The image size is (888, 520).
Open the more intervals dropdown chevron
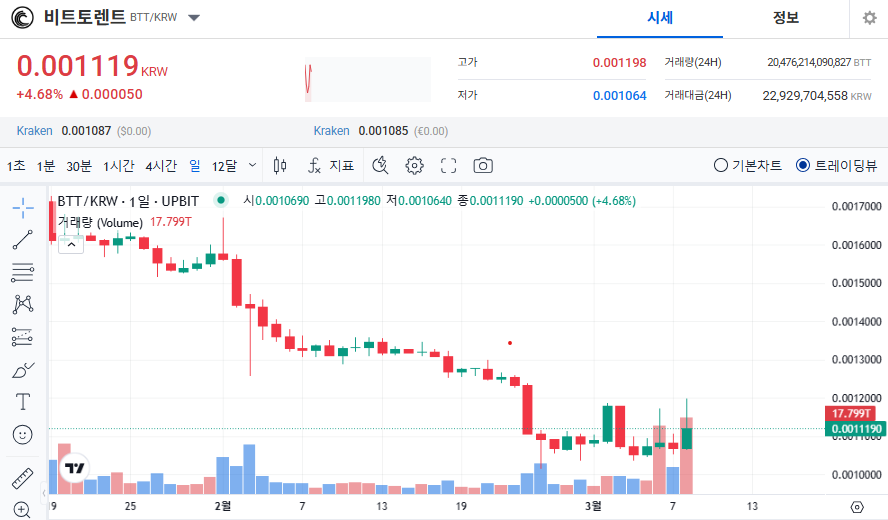(x=253, y=165)
